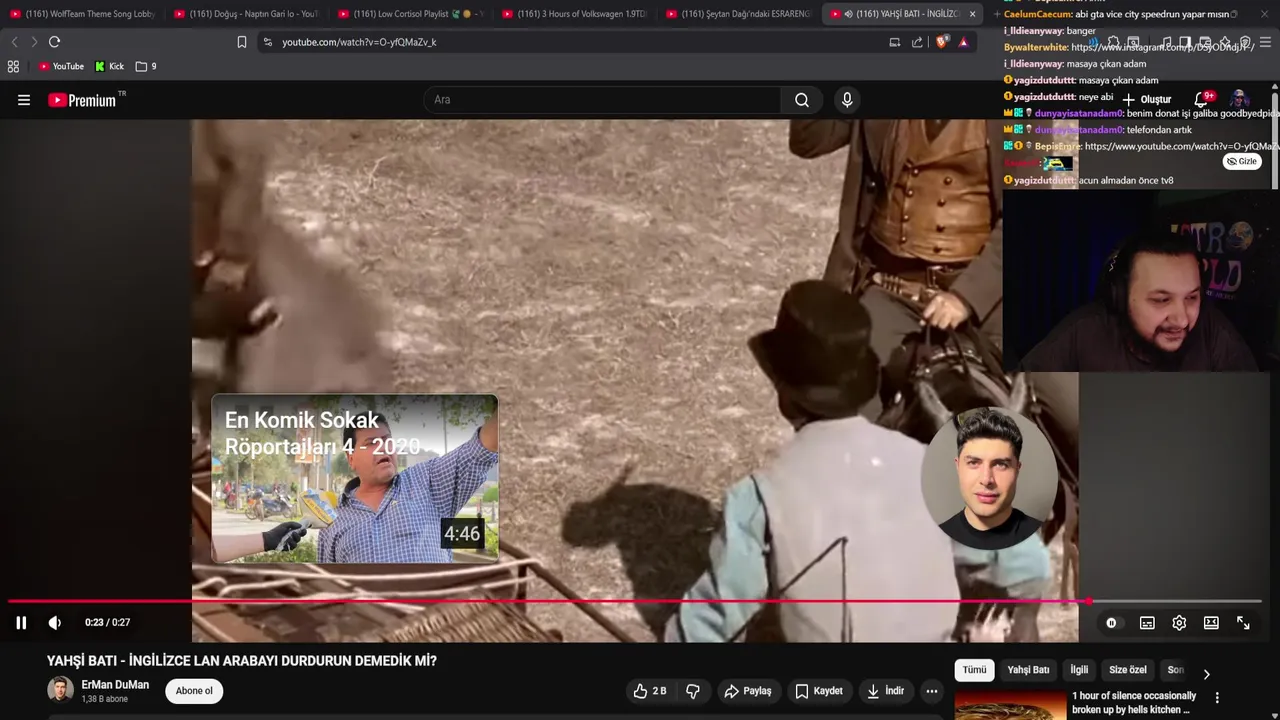The height and width of the screenshot is (720, 1280).
Task: Save the video with Kaydet
Action: click(x=819, y=691)
